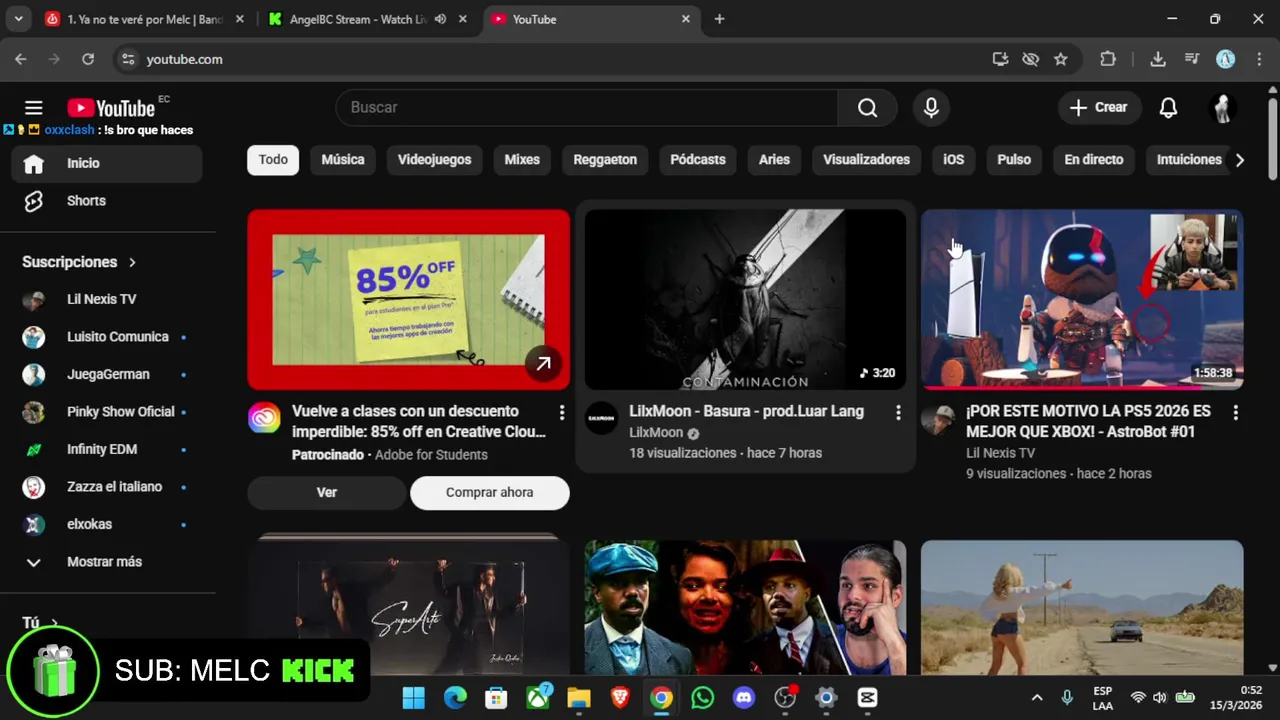The width and height of the screenshot is (1280, 720).
Task: Open a new browser tab
Action: pyautogui.click(x=719, y=19)
